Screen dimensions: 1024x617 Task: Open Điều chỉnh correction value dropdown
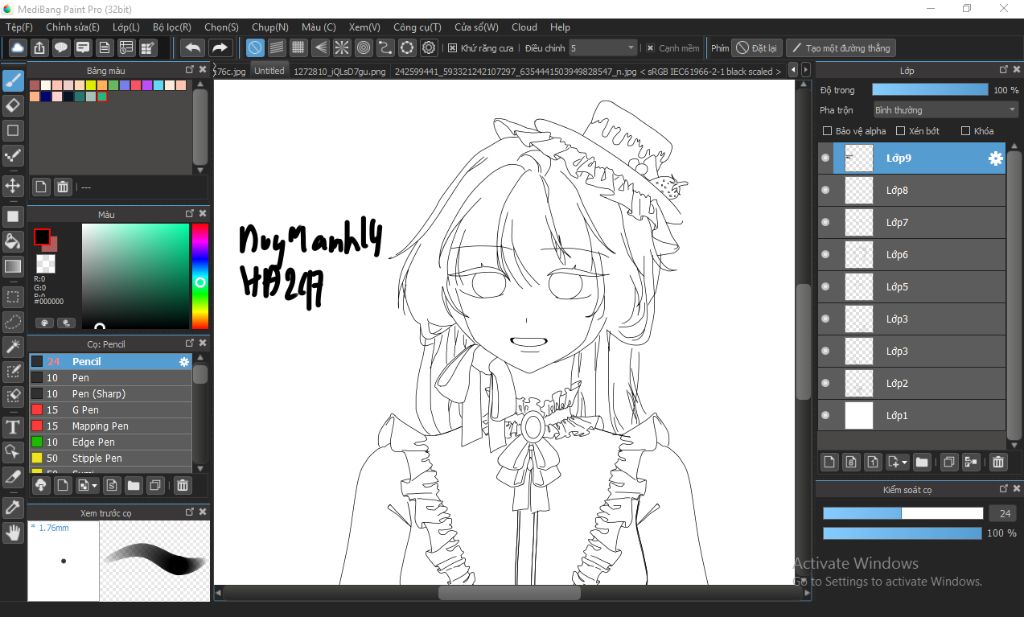tap(602, 48)
